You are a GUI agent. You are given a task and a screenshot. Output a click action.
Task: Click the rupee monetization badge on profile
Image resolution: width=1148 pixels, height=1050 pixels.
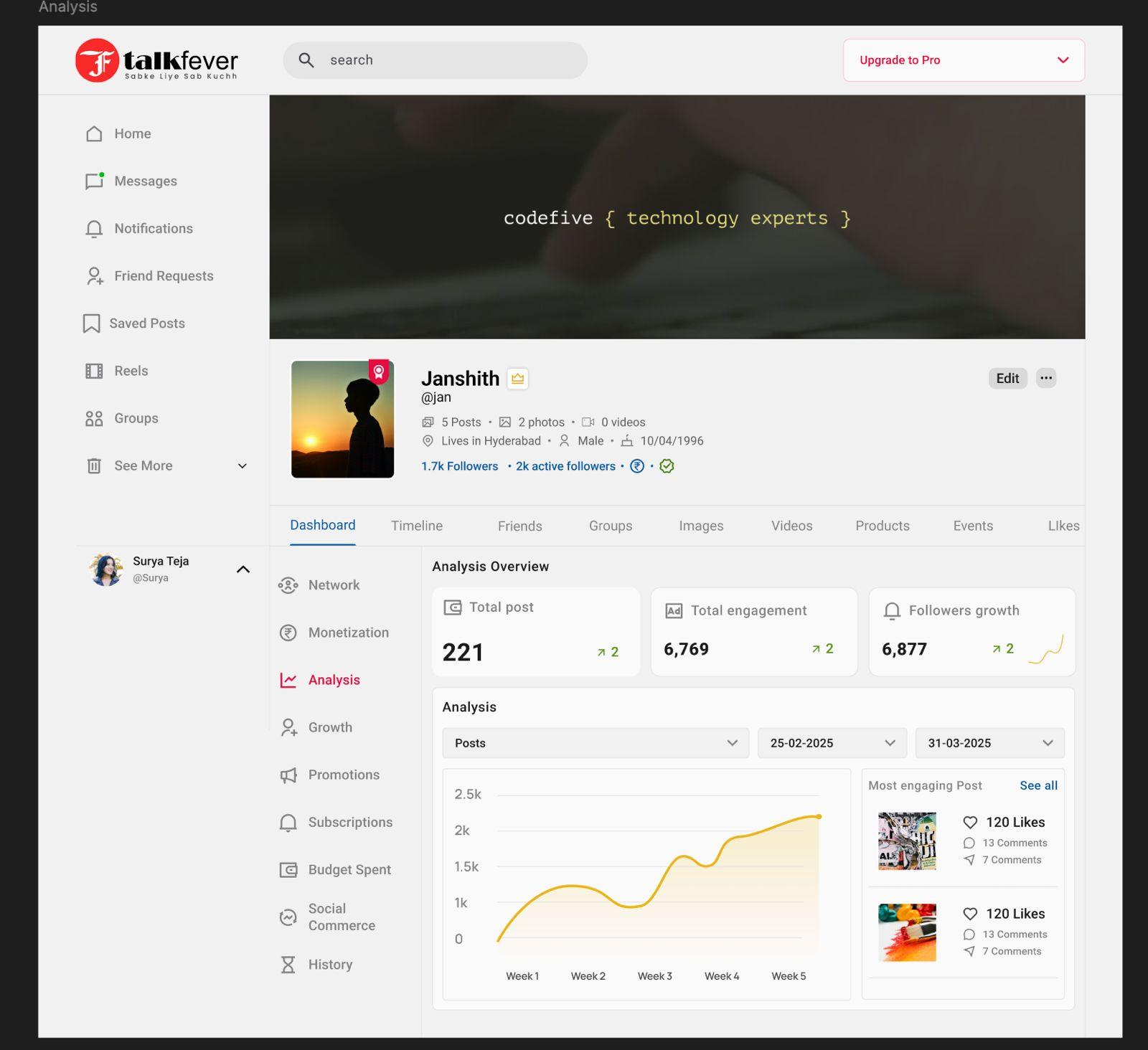point(636,466)
